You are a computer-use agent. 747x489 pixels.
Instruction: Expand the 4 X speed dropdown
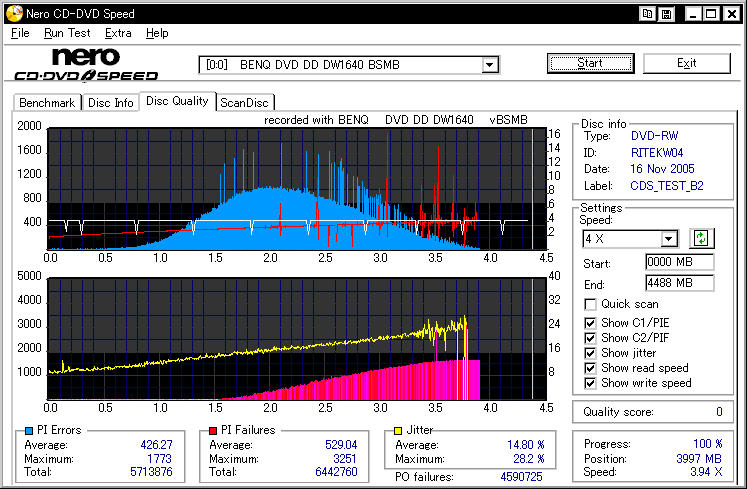(x=669, y=239)
